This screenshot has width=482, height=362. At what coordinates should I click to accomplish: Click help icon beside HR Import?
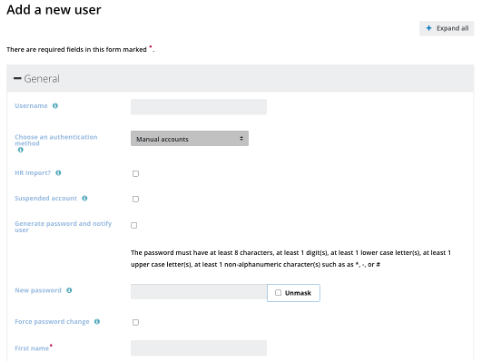58,173
